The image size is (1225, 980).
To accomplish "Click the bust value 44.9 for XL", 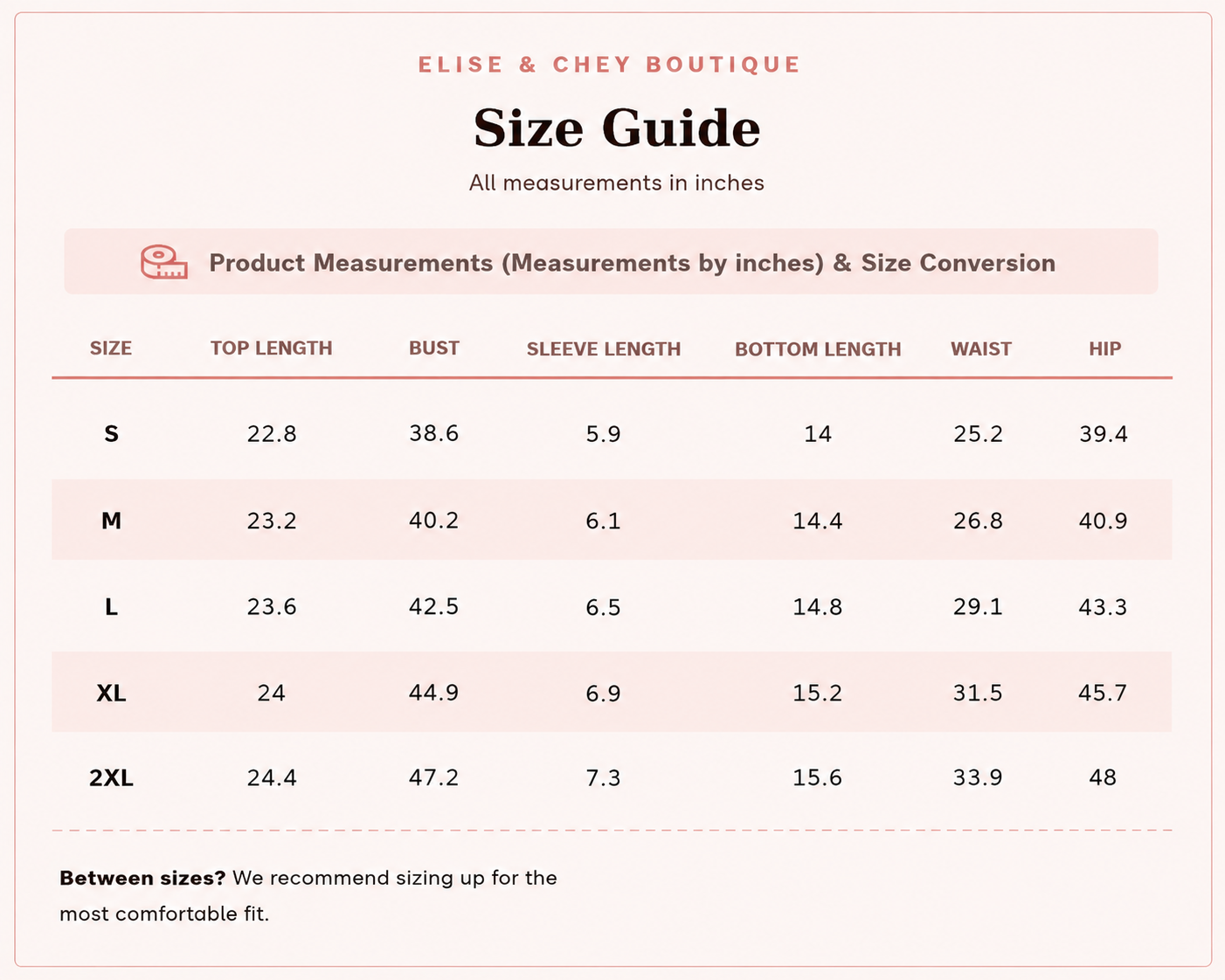I will coord(434,693).
